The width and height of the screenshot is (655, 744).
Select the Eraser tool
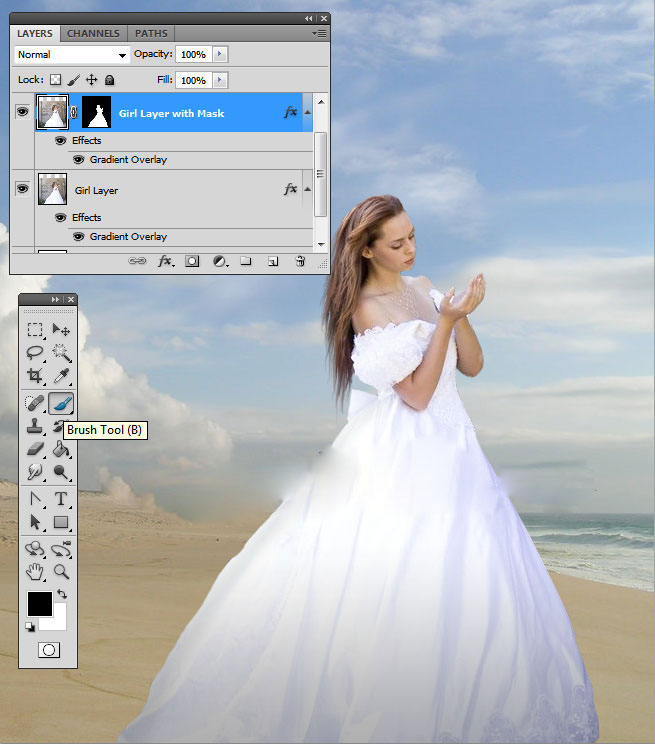pyautogui.click(x=35, y=449)
